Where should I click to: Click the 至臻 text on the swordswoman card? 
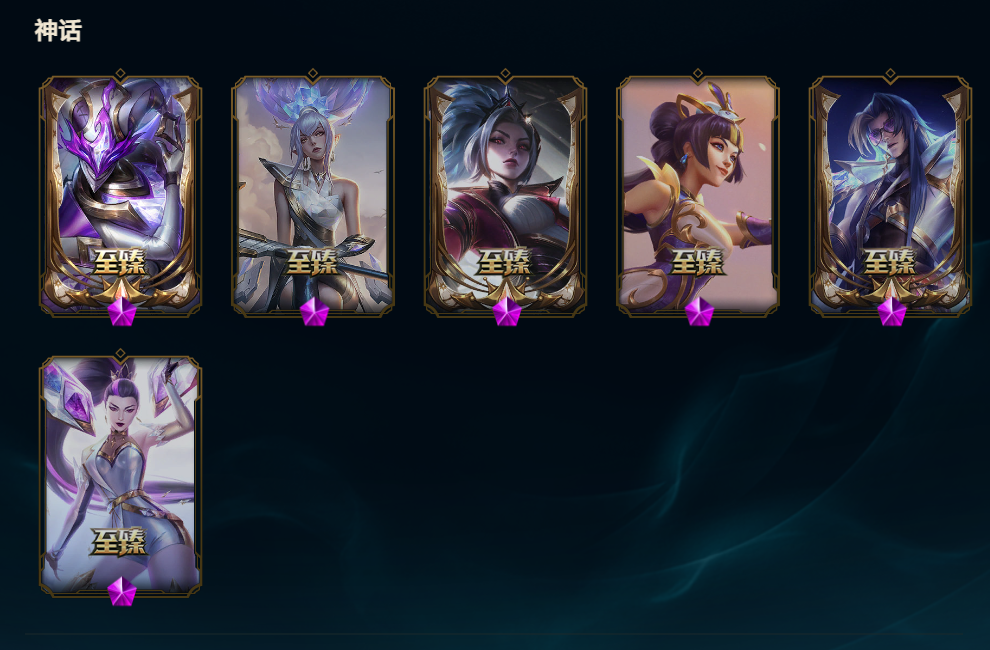tap(312, 262)
